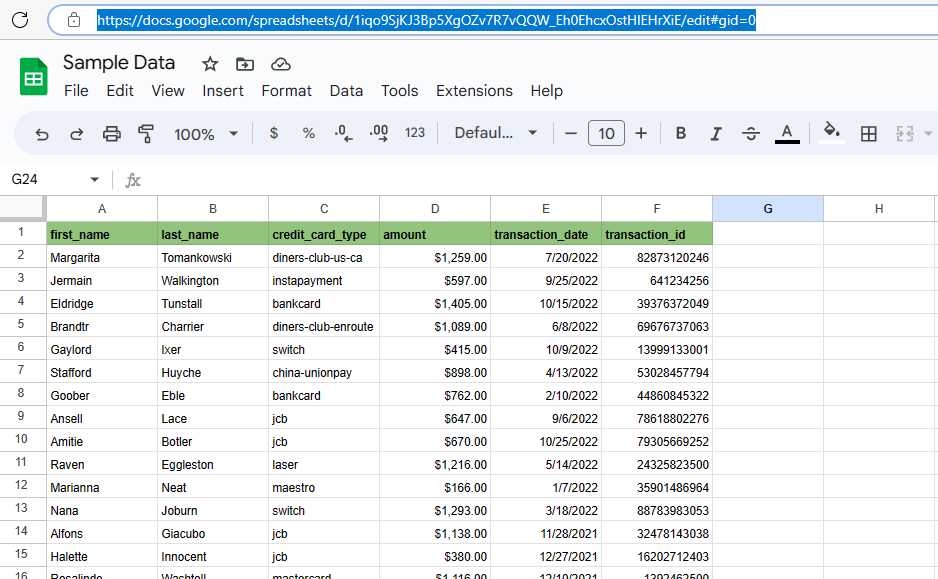
Task: Undo the last action
Action: pos(41,133)
